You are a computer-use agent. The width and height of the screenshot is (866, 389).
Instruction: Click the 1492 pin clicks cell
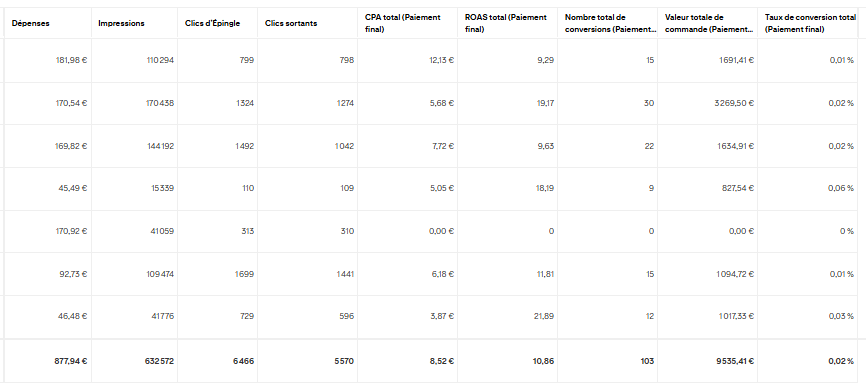click(244, 146)
